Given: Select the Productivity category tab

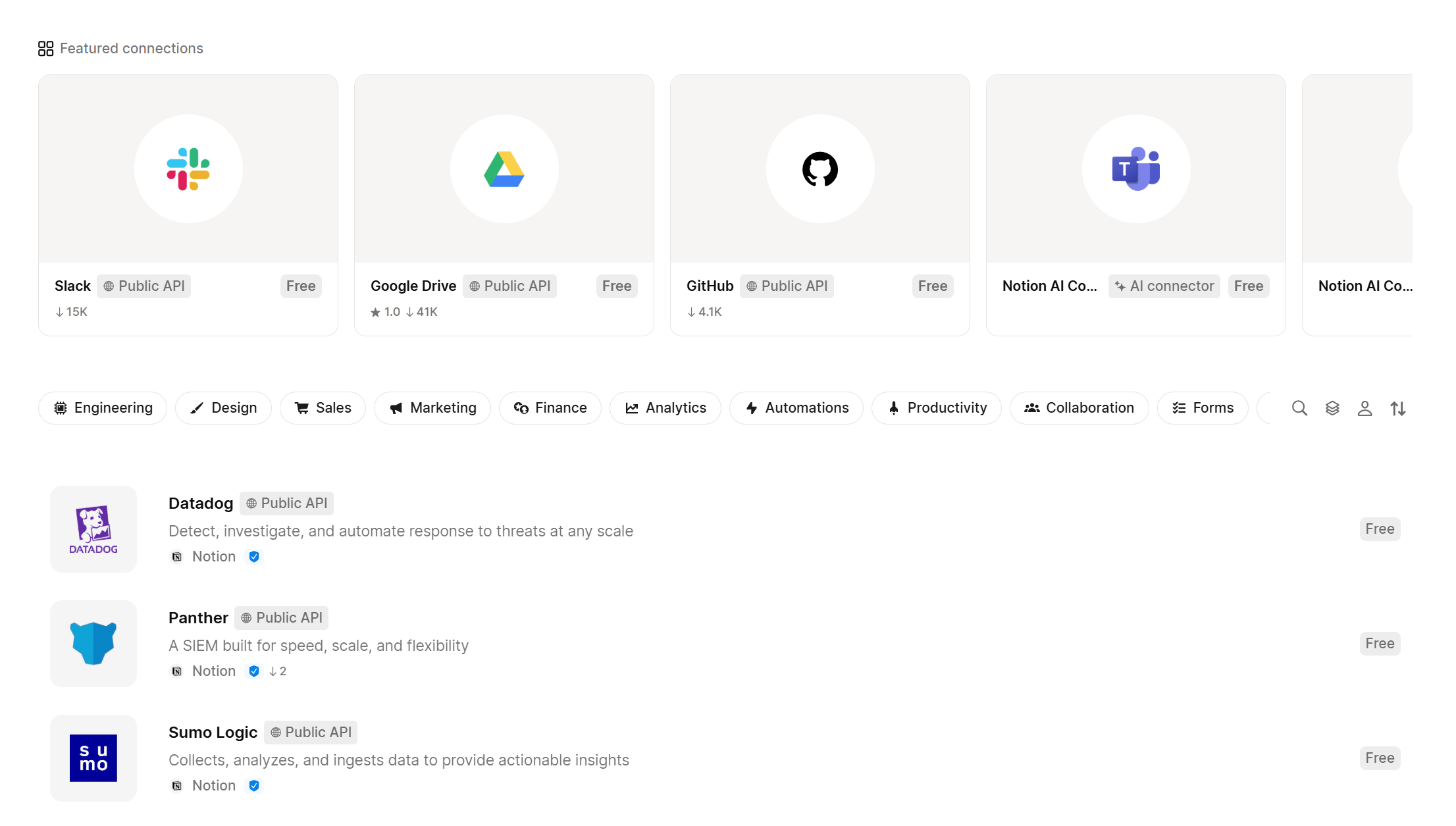Looking at the screenshot, I should 937,408.
